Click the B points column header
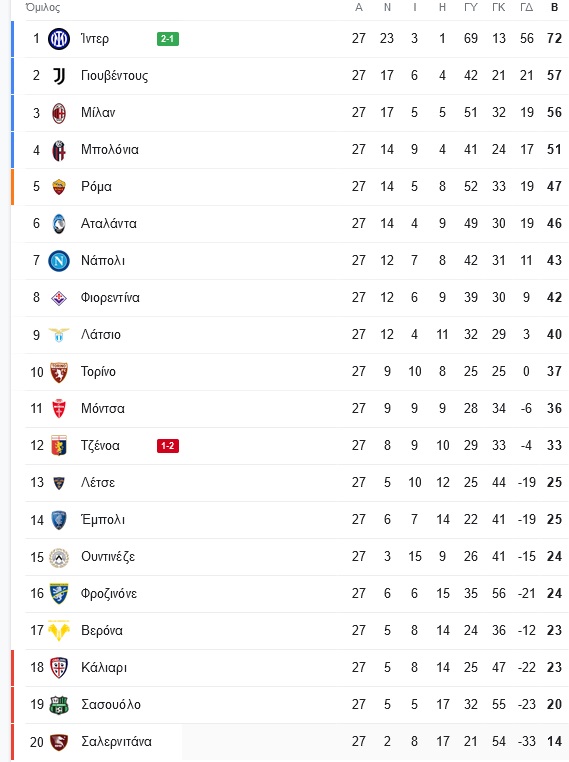 [554, 7]
